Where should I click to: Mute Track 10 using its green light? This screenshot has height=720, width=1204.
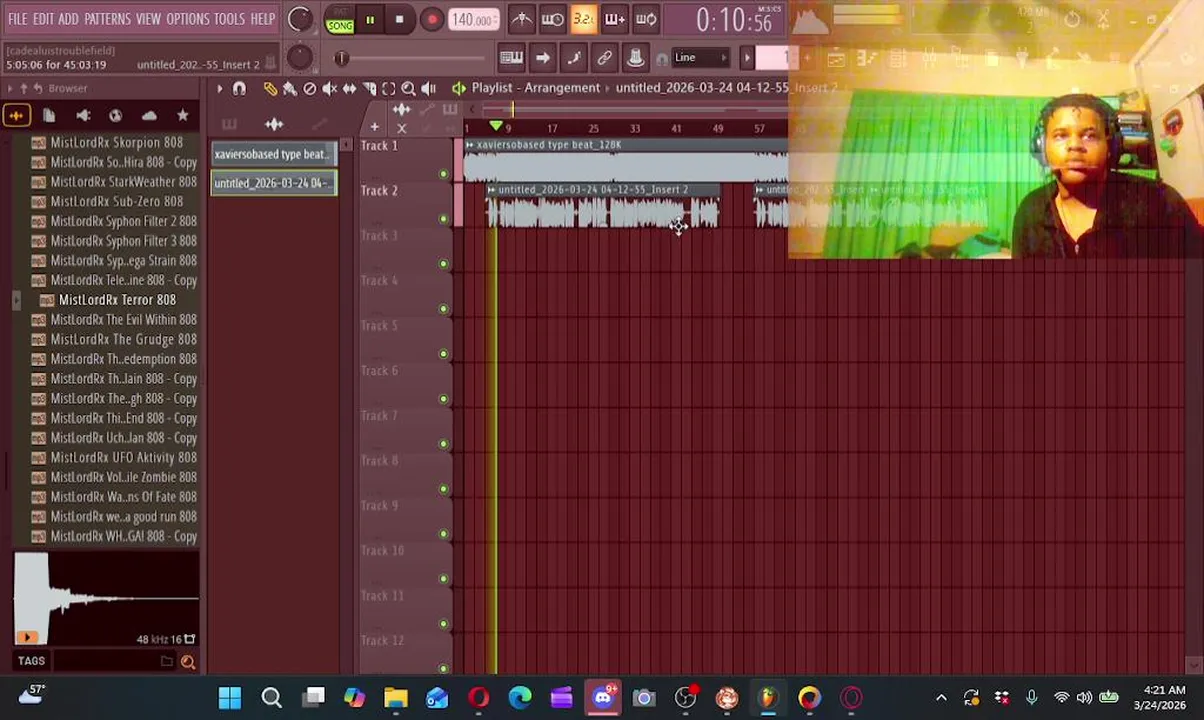tap(443, 579)
